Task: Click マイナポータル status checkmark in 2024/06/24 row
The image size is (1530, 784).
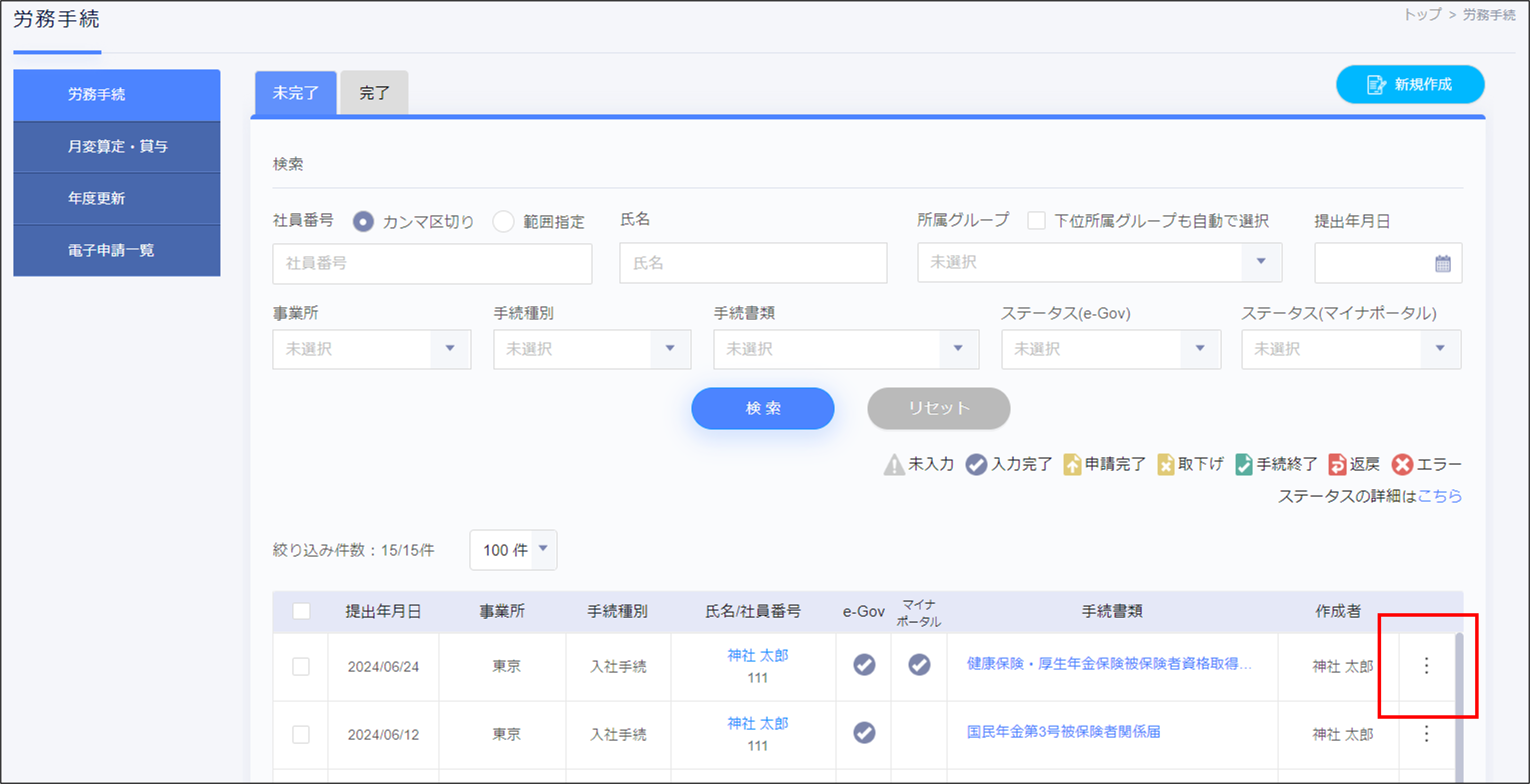Action: pyautogui.click(x=919, y=665)
